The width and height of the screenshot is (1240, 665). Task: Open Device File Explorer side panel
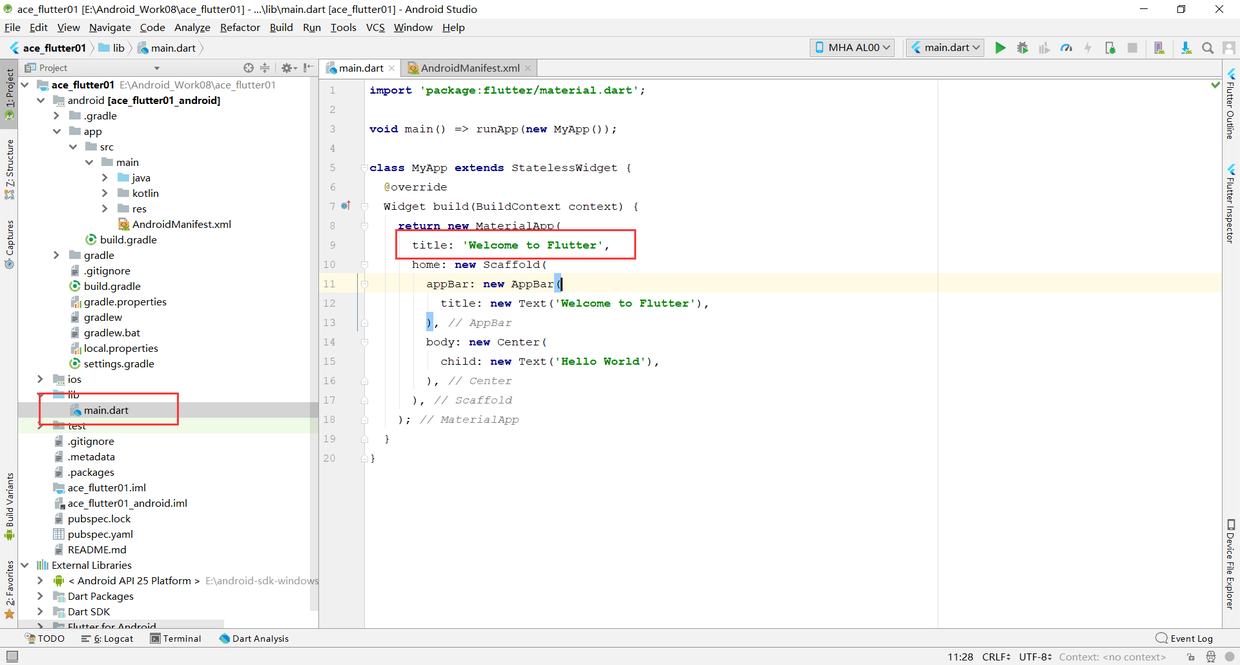point(1230,565)
